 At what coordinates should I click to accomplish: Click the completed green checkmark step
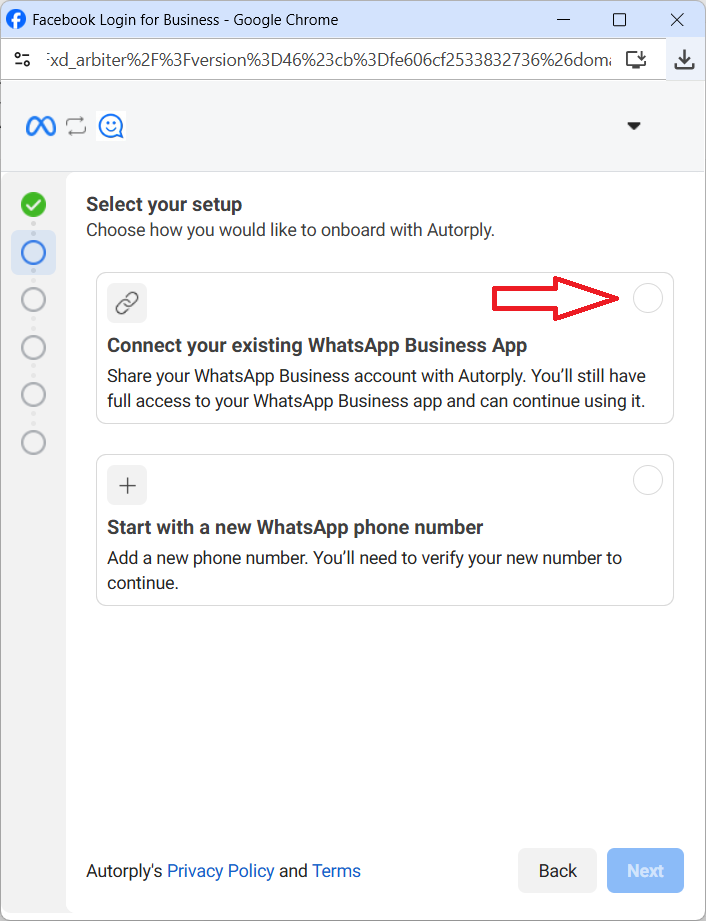click(x=33, y=204)
